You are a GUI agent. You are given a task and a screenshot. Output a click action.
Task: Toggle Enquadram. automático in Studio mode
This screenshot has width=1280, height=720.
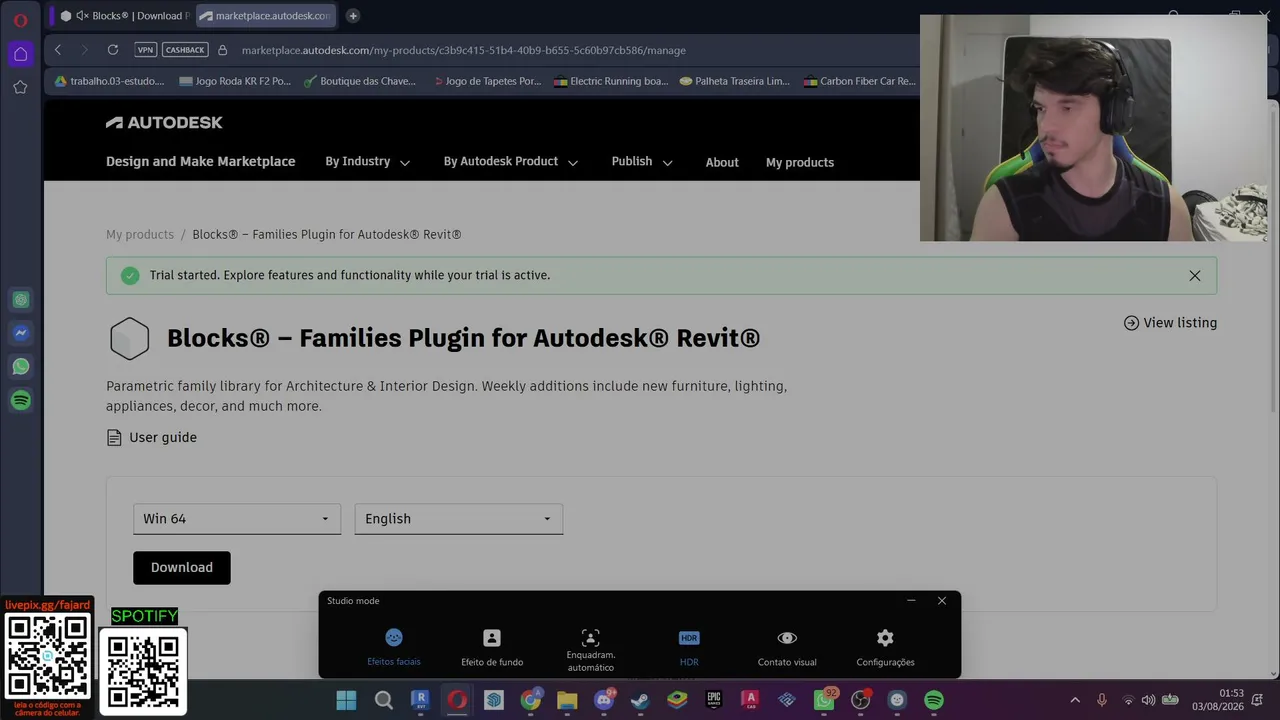pyautogui.click(x=590, y=650)
